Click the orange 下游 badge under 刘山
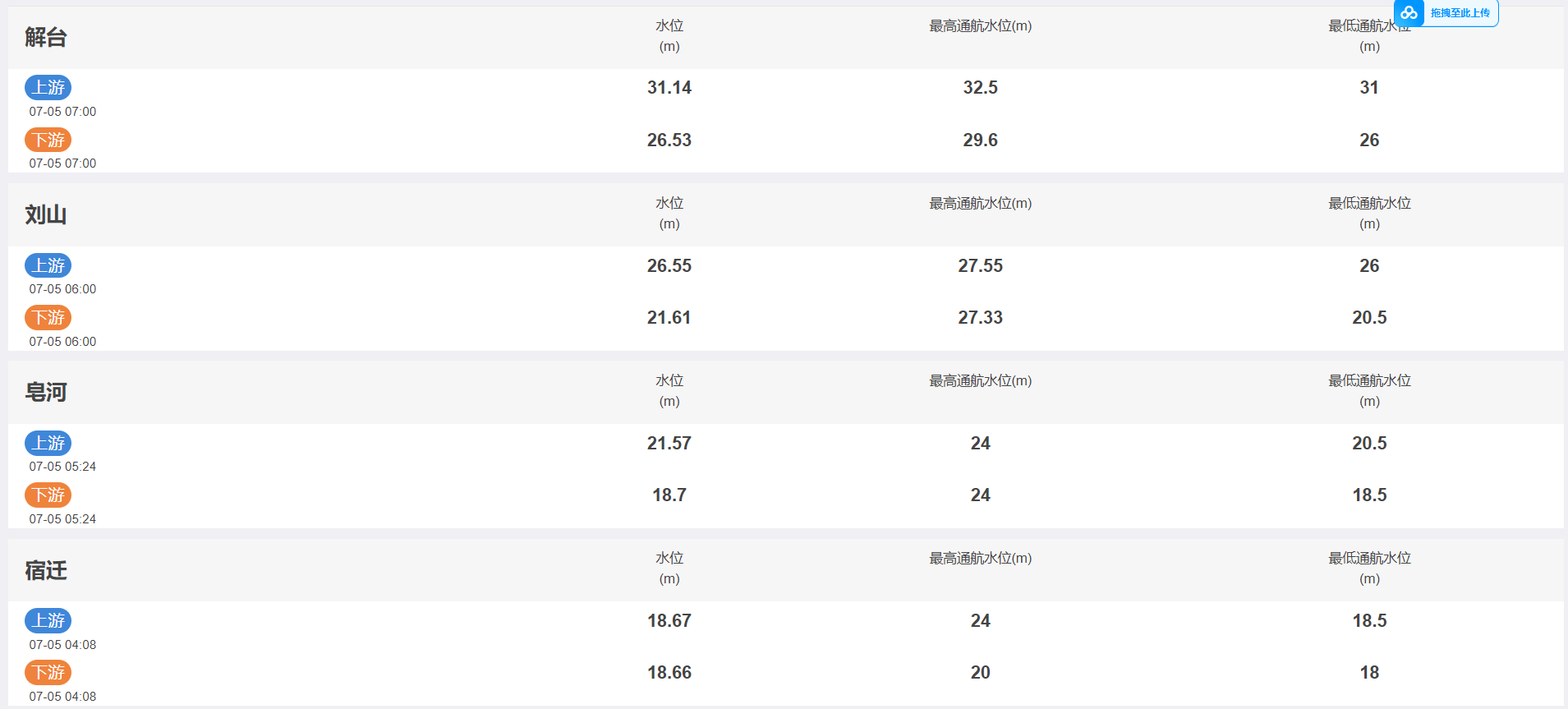1568x709 pixels. click(48, 317)
